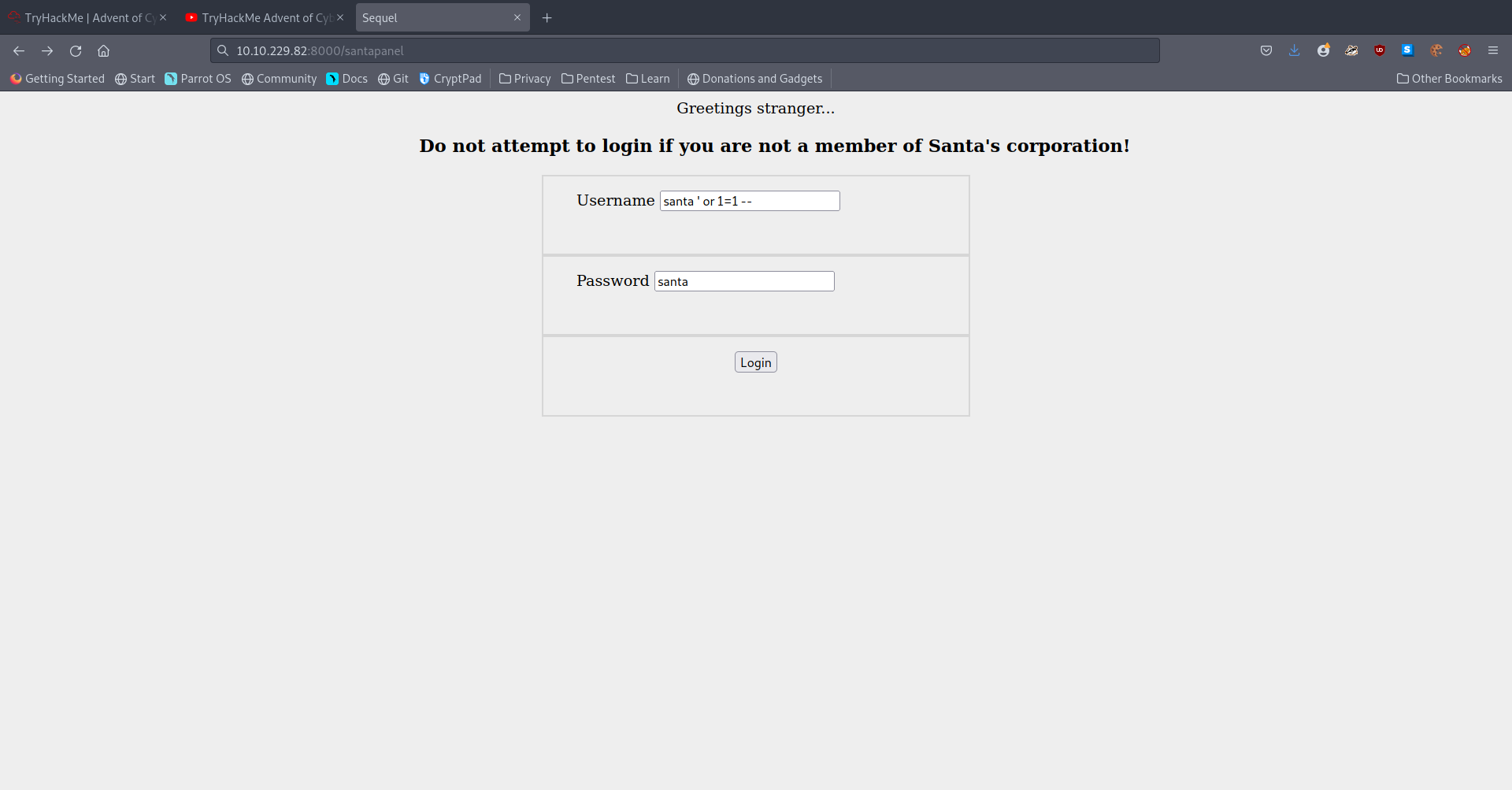
Task: Open a new browser tab
Action: (547, 17)
